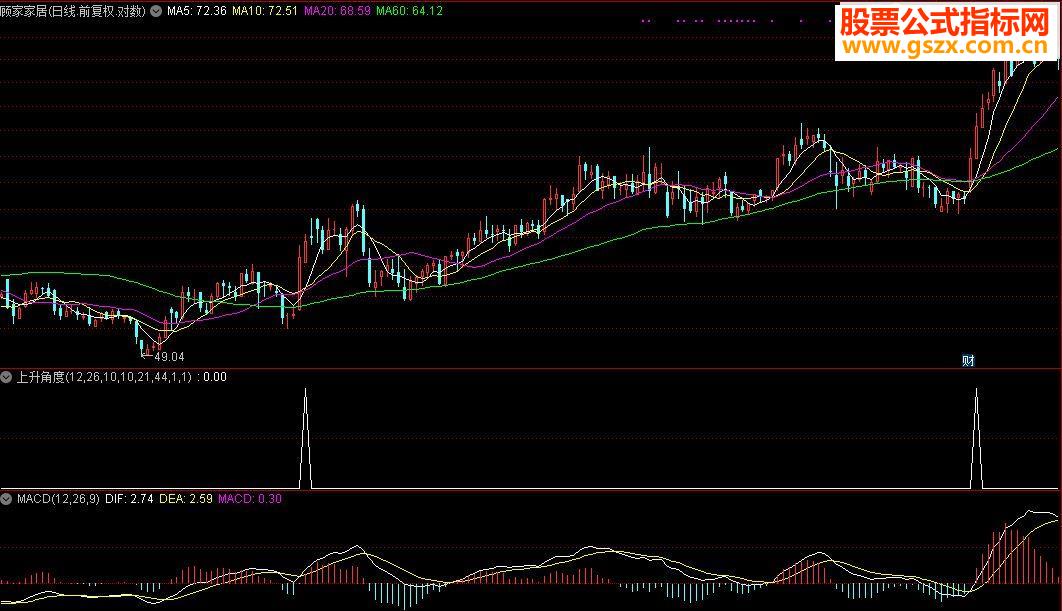Screen dimensions: 1062x611
Task: Click the 49.04 low price label
Action: [169, 356]
